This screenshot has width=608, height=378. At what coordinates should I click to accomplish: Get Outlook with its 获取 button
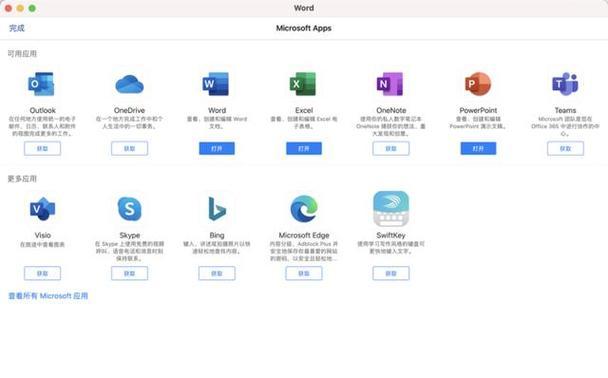click(42, 148)
